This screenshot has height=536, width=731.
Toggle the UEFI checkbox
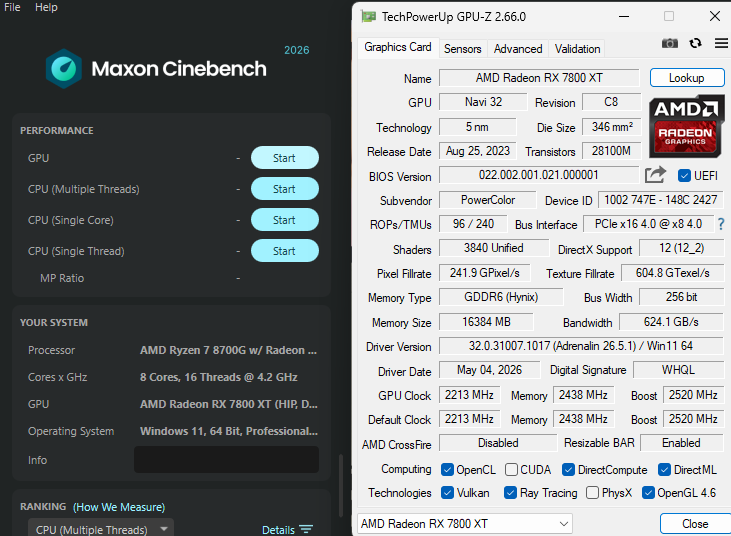tap(684, 176)
